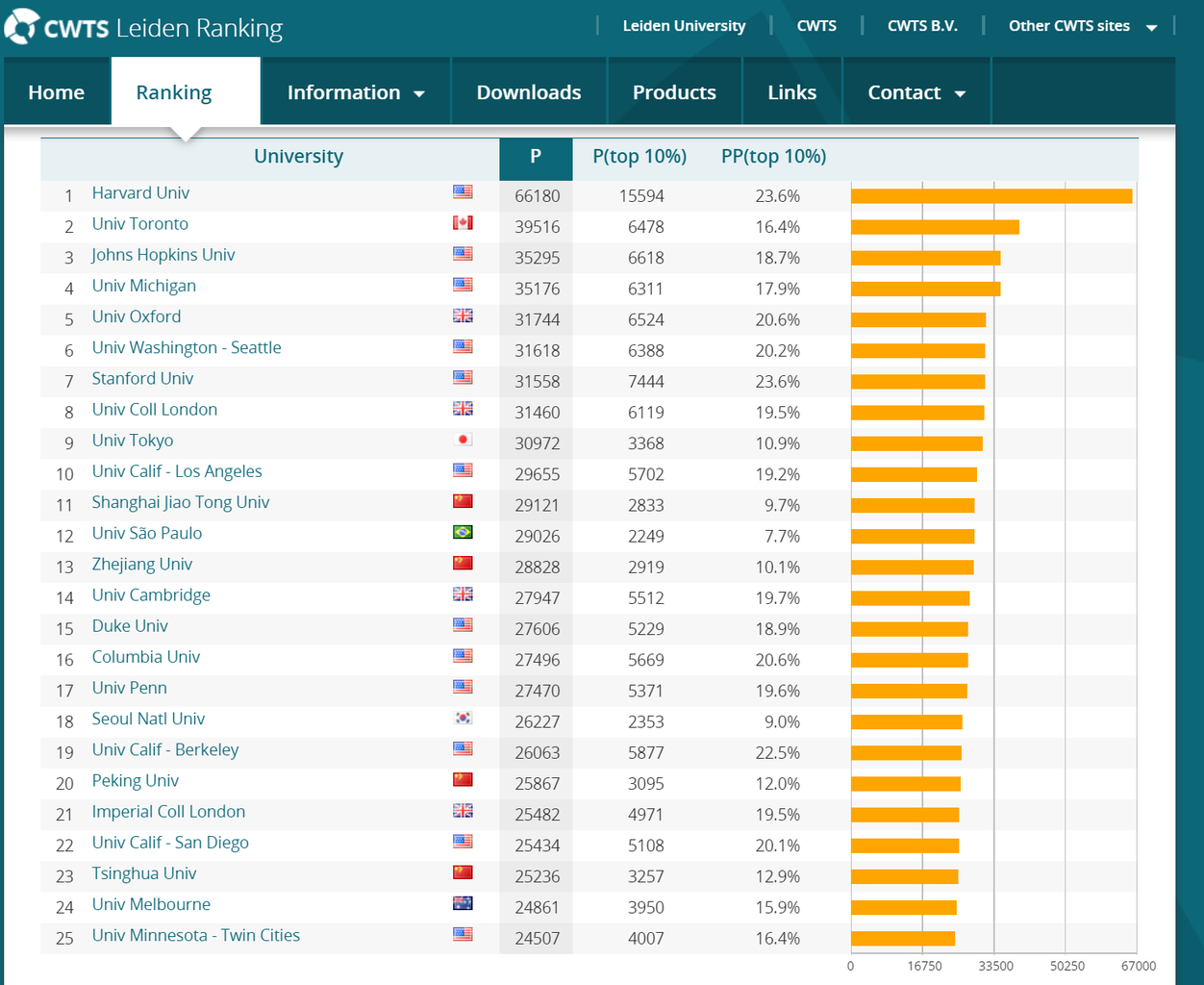
Task: Open the CWTS top link
Action: click(x=816, y=26)
